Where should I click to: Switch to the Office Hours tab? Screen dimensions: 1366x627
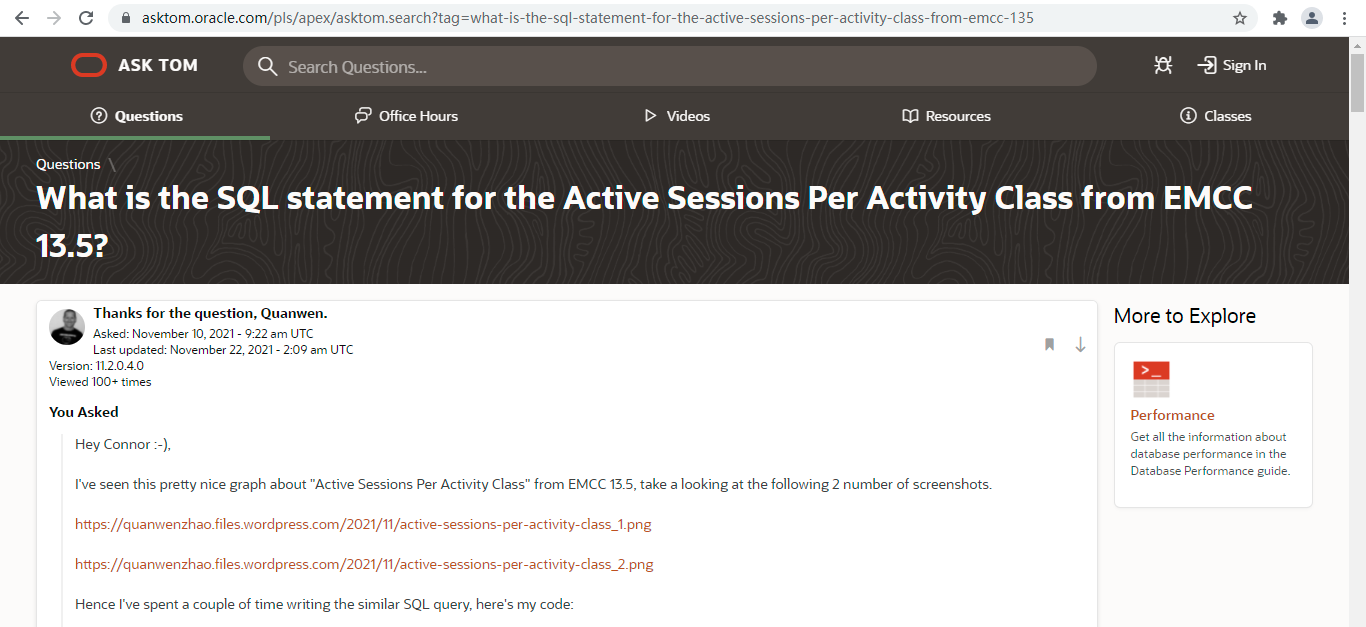(x=406, y=116)
